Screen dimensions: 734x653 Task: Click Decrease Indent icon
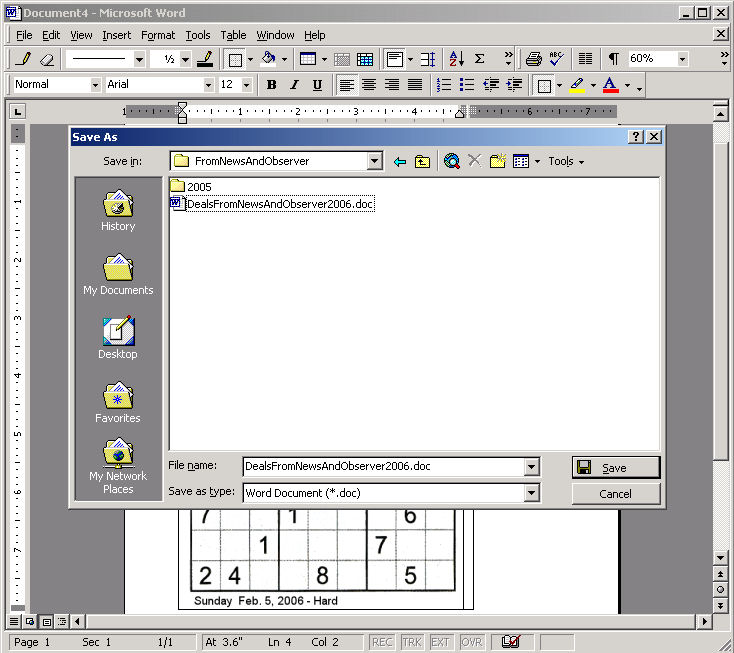[x=491, y=85]
